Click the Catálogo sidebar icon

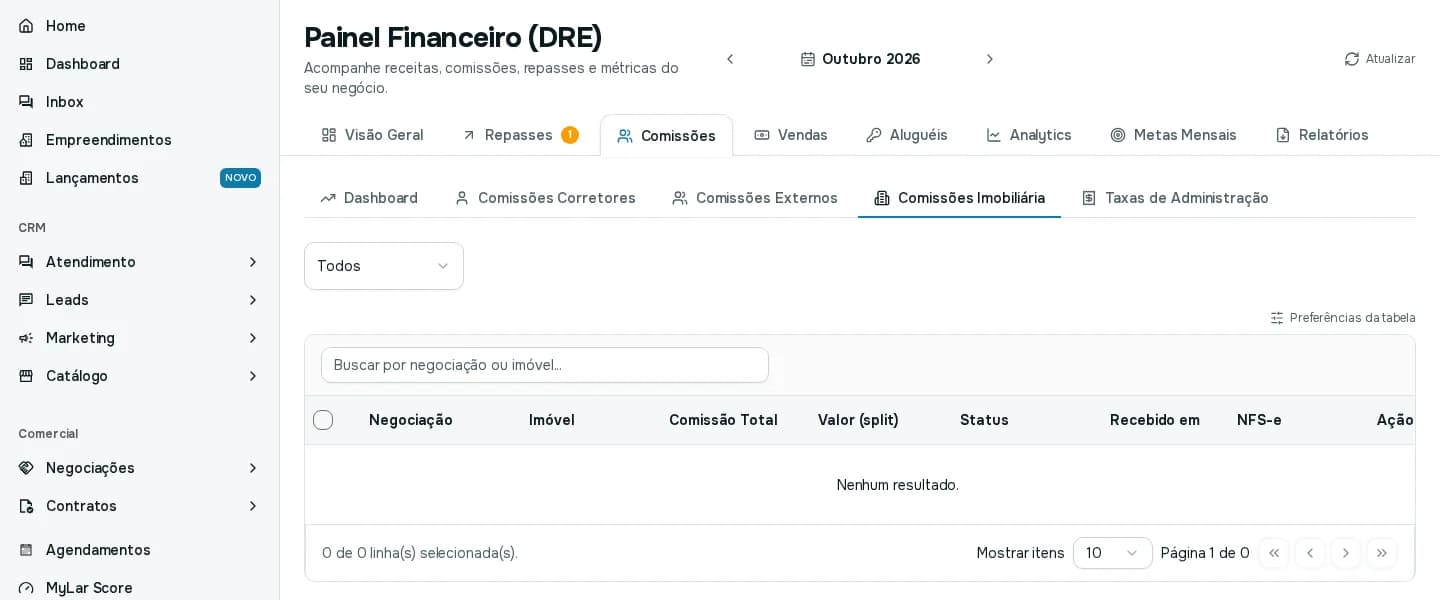[26, 376]
